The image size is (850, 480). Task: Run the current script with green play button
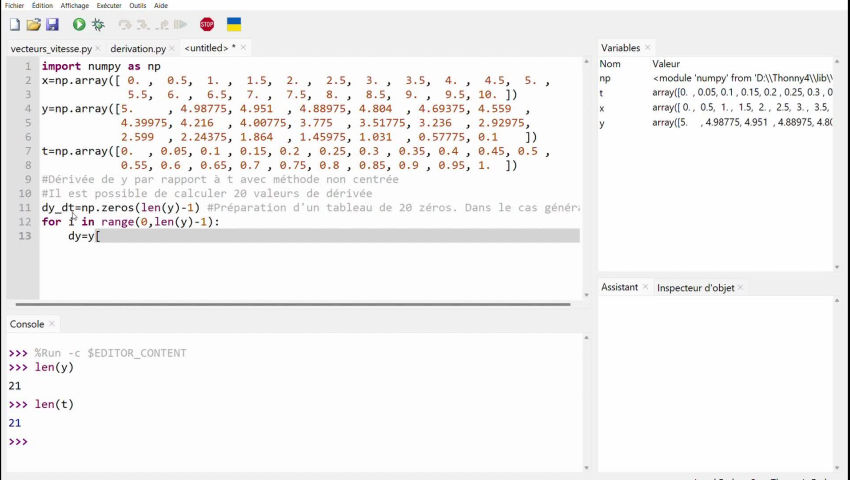pos(79,24)
